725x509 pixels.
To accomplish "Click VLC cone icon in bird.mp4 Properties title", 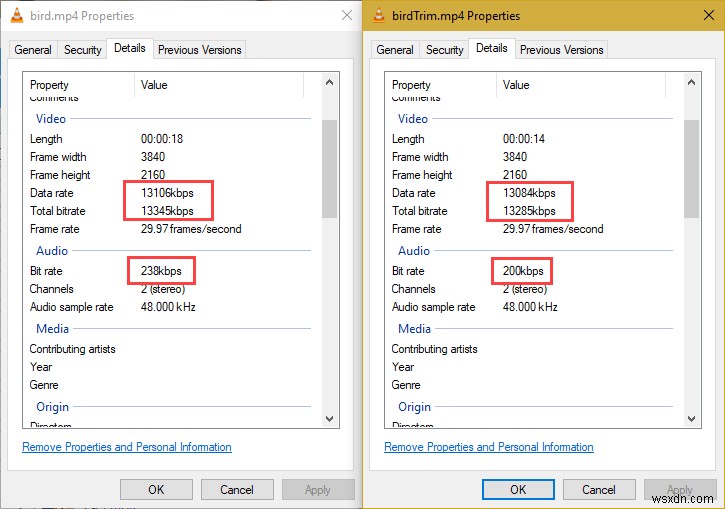I will pyautogui.click(x=17, y=15).
